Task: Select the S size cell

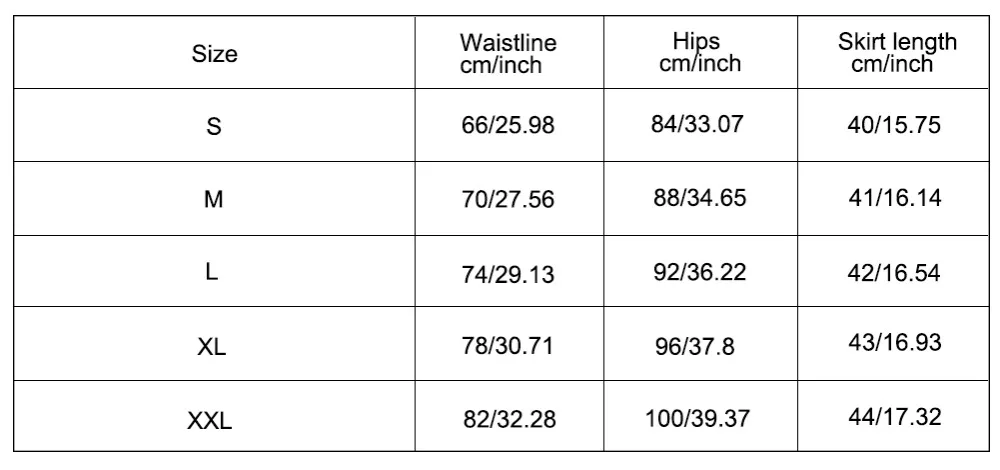Action: pyautogui.click(x=213, y=127)
